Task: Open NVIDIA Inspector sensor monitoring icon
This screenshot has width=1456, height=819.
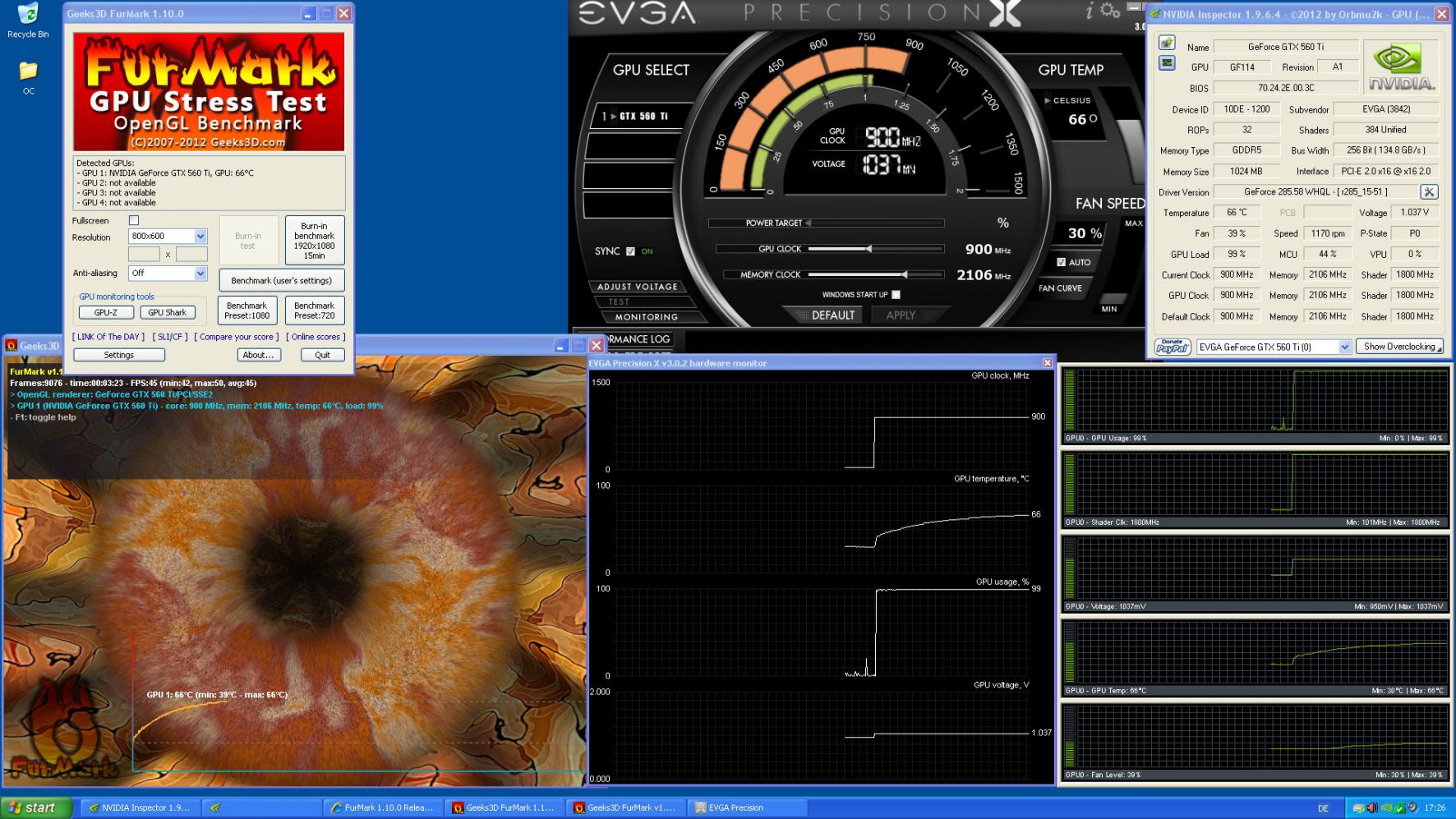Action: point(1167,63)
